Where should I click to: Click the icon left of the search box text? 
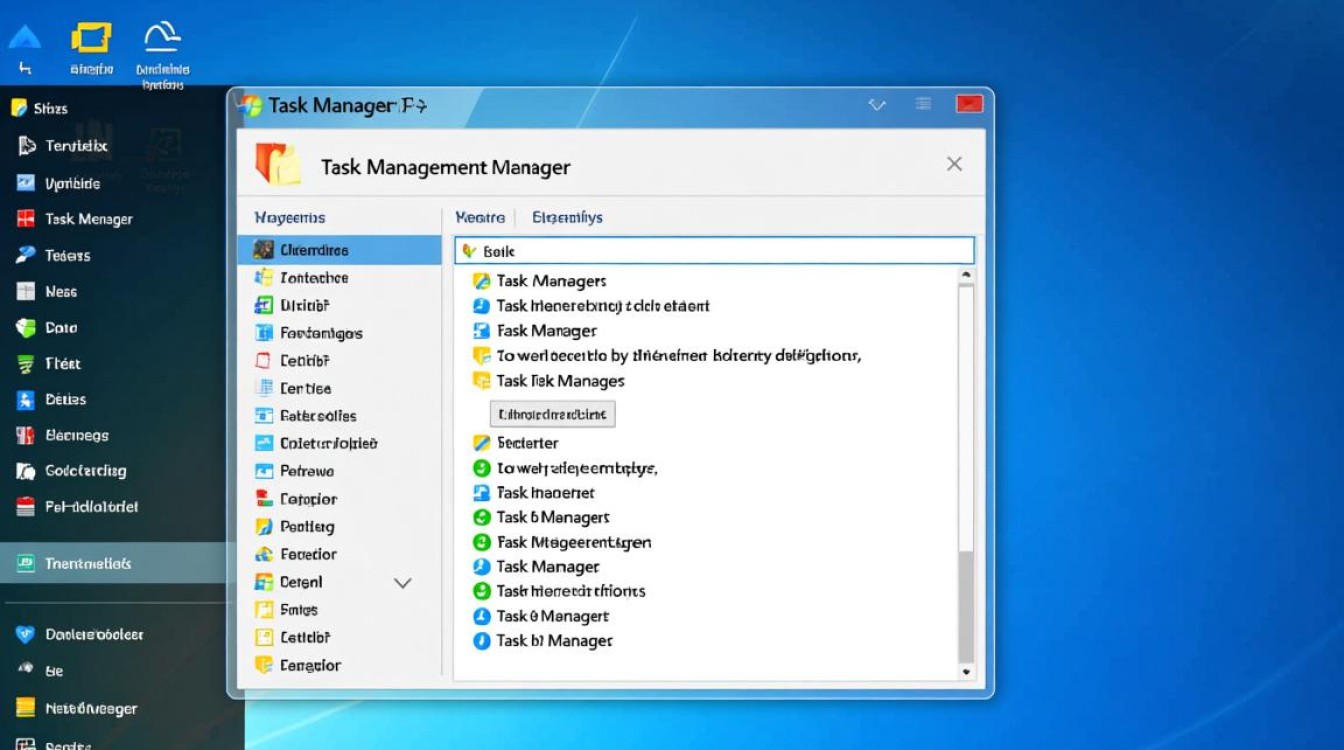(470, 251)
